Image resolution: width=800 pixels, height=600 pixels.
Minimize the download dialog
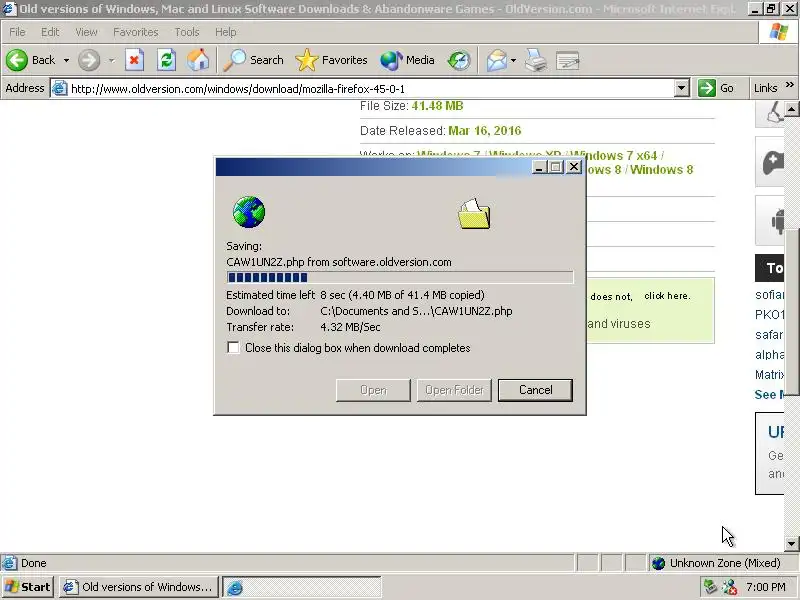click(x=539, y=167)
